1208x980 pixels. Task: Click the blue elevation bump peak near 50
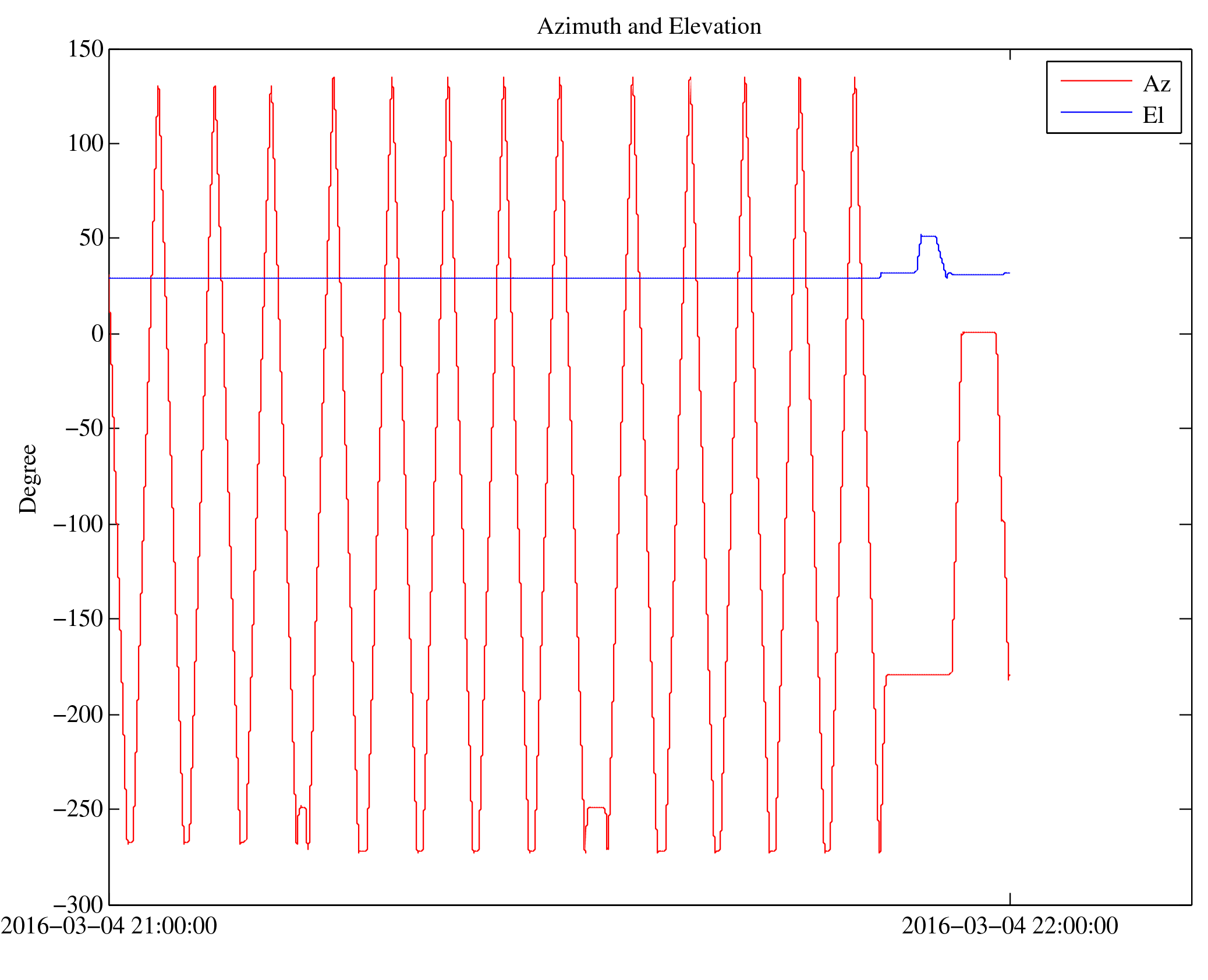pos(929,236)
